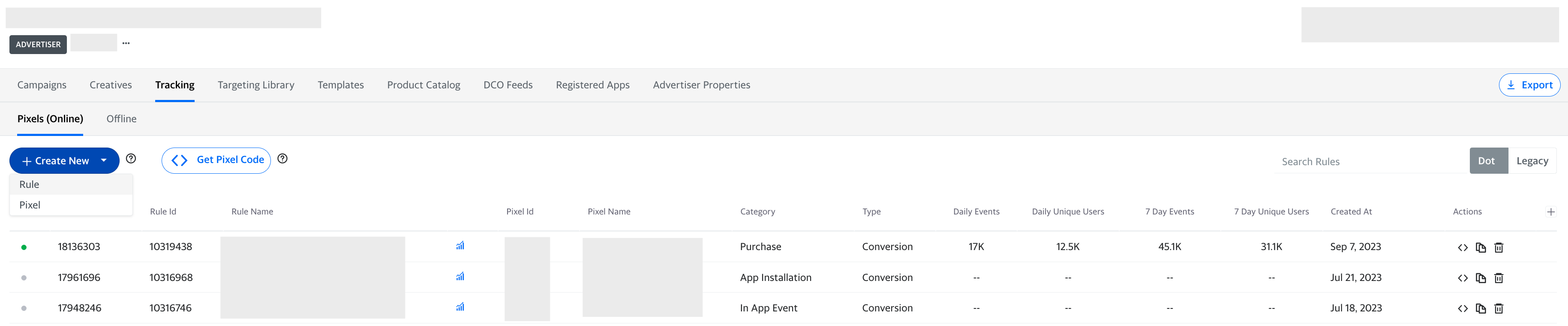The height and width of the screenshot is (326, 1568).
Task: Click the code icon for the Purchase row
Action: point(1462,248)
